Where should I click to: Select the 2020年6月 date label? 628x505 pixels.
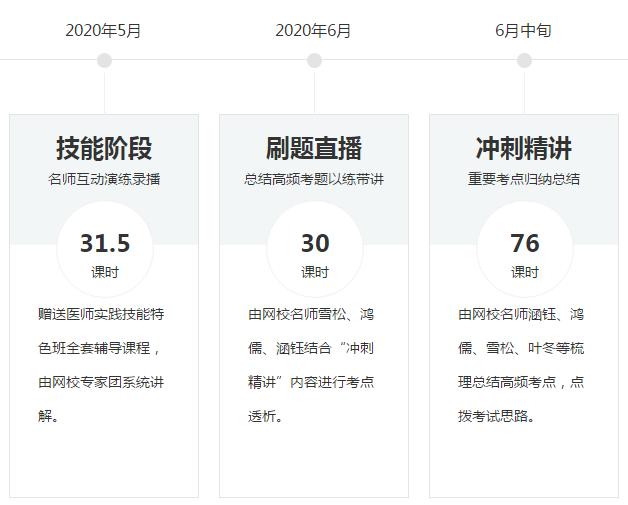click(x=314, y=30)
